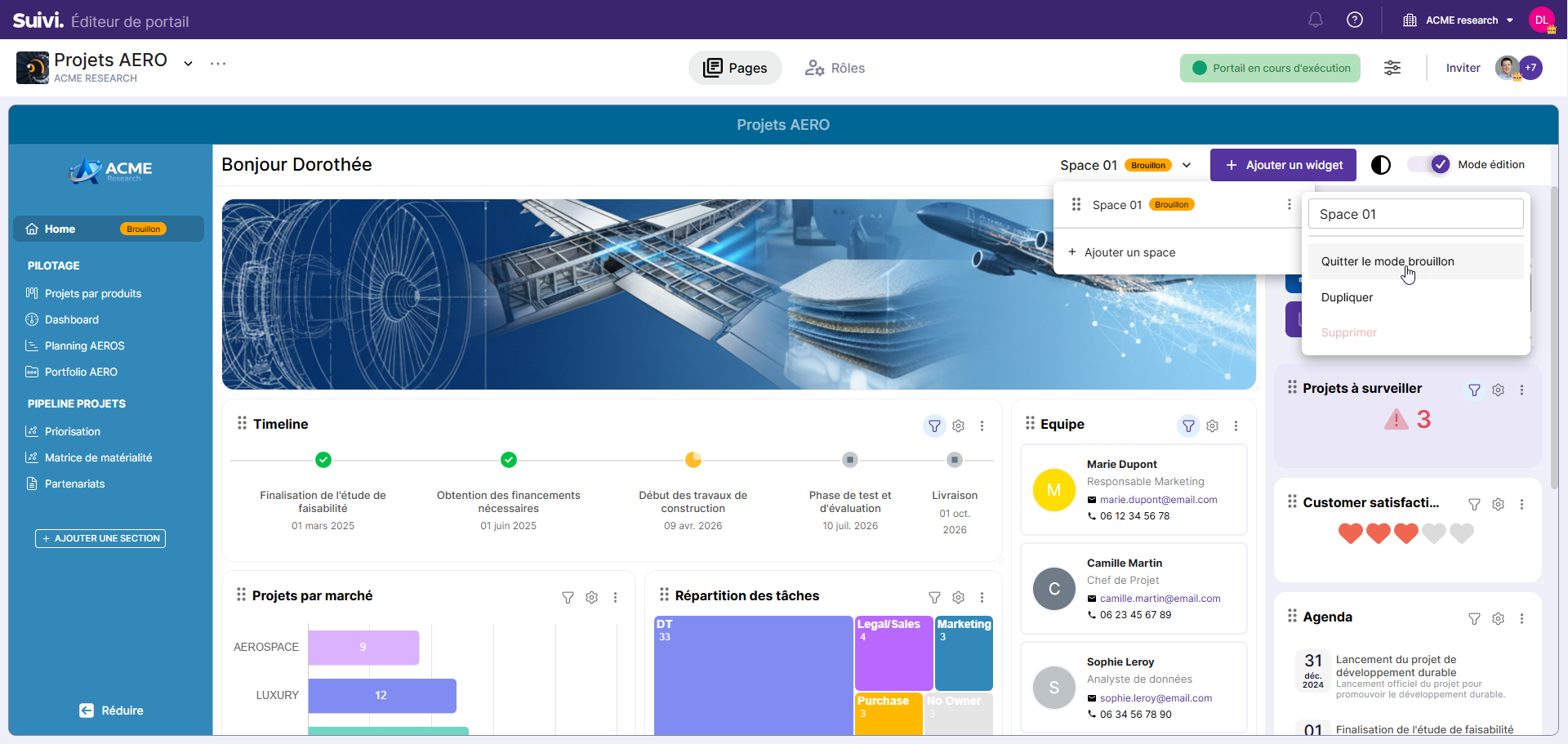The width and height of the screenshot is (1568, 744).
Task: Open Agenda widget three-dot menu
Action: pyautogui.click(x=1521, y=618)
